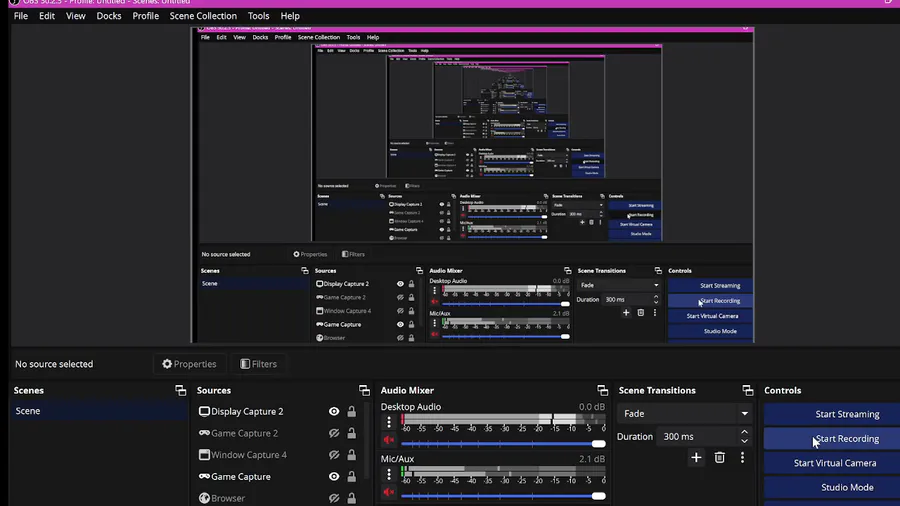Viewport: 900px width, 506px height.
Task: Select Game Capture source
Action: pos(240,477)
